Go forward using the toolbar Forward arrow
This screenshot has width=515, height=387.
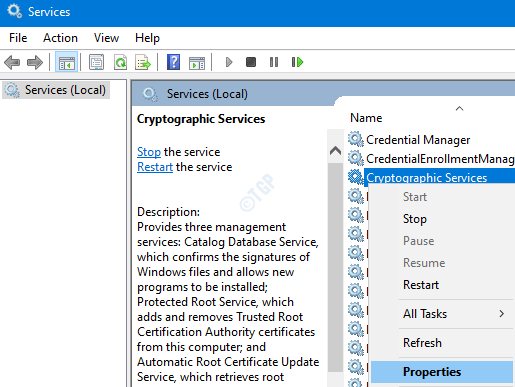click(35, 62)
